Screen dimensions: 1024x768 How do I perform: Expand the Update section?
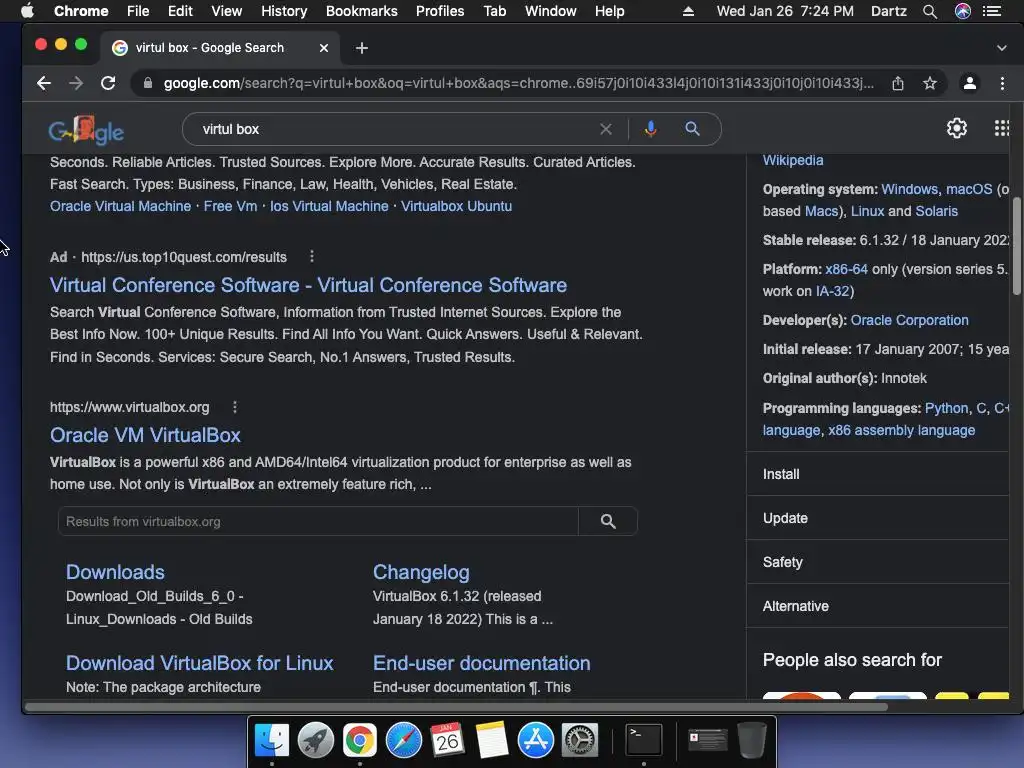(878, 518)
